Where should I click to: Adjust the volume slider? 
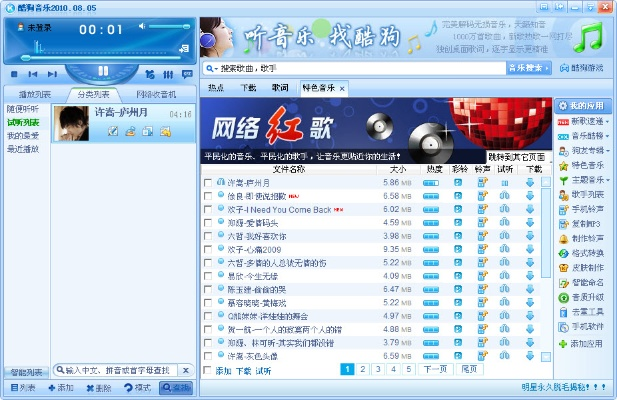[169, 26]
